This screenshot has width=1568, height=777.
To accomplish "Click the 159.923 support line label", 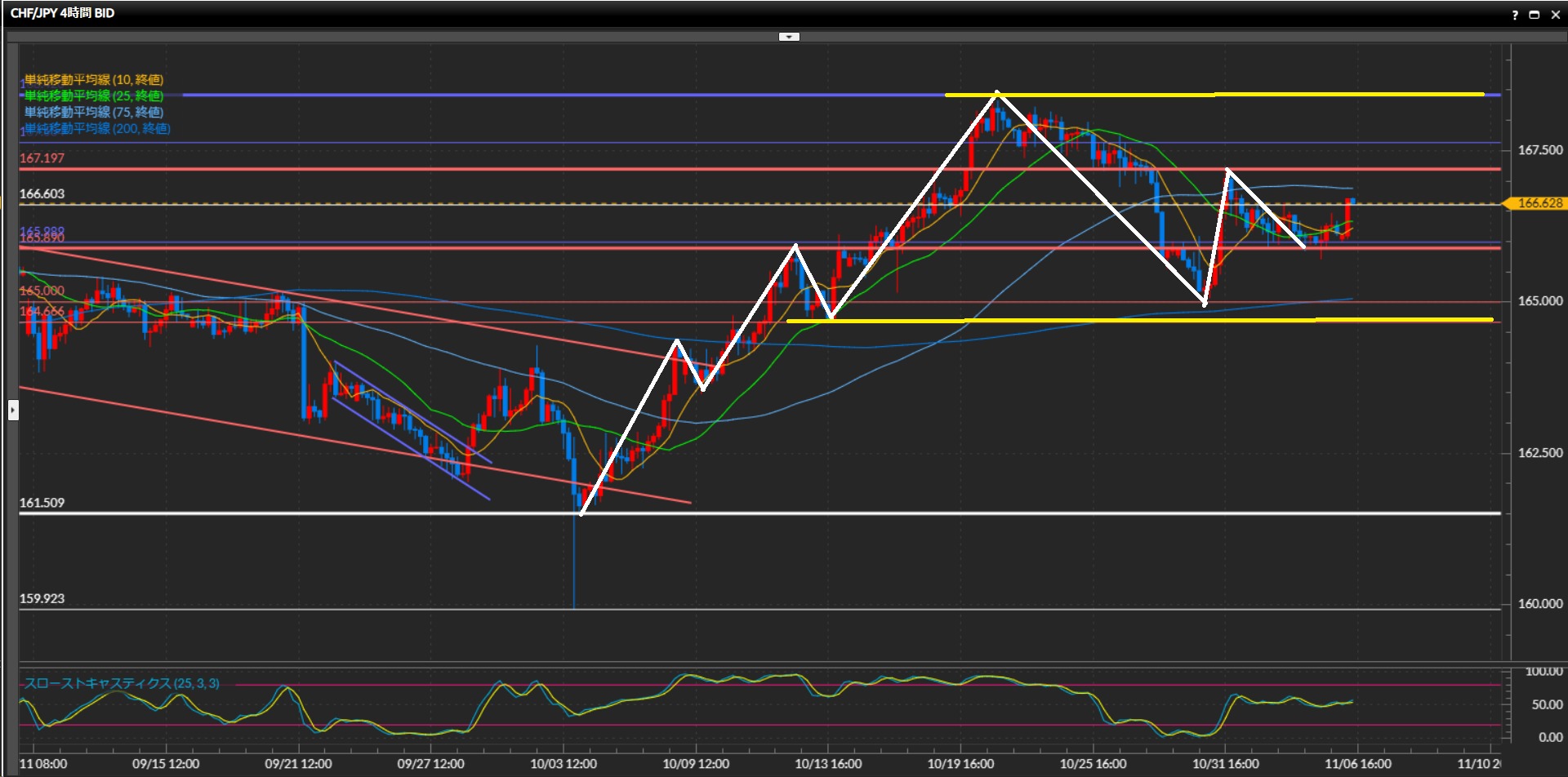I will 42,598.
